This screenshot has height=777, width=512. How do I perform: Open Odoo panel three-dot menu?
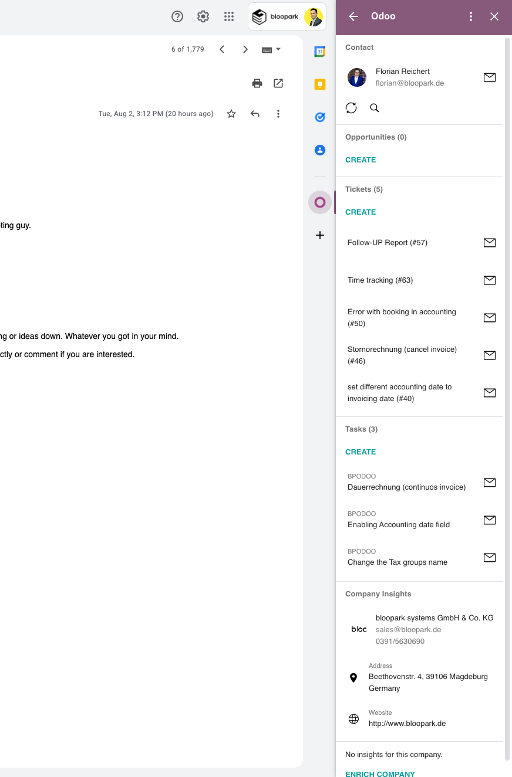(x=470, y=16)
